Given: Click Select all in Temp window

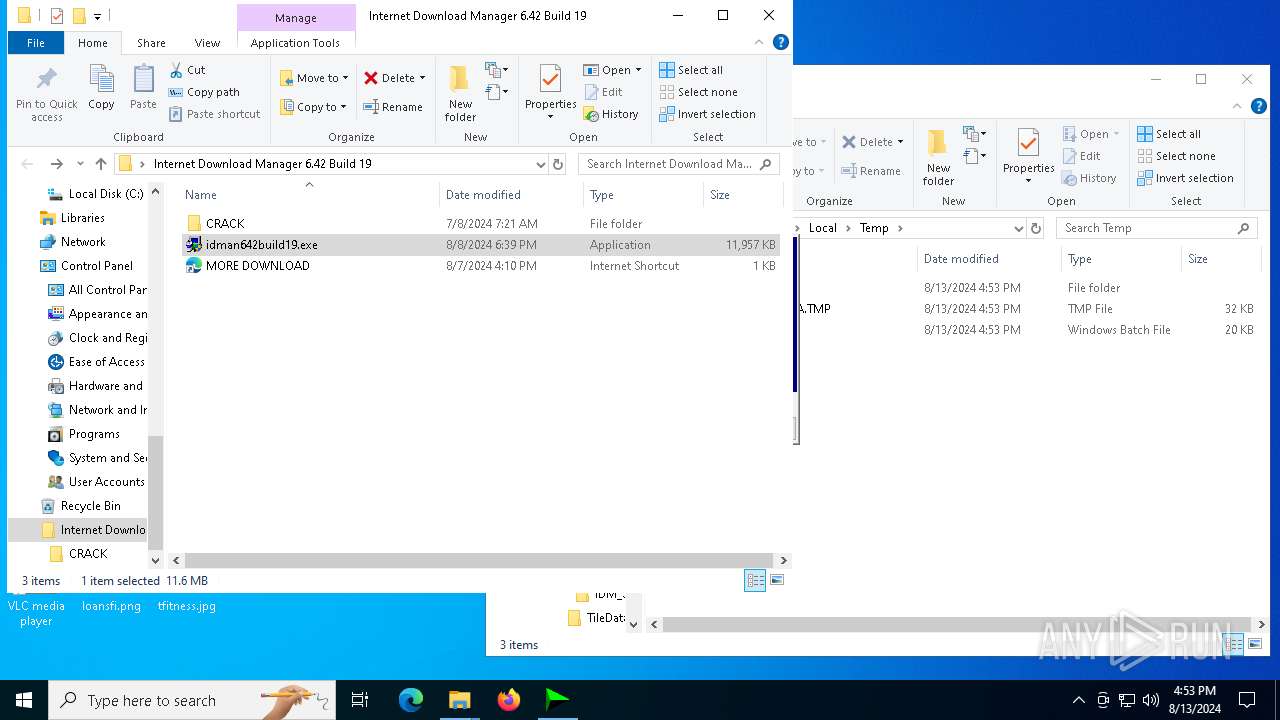Looking at the screenshot, I should [1169, 134].
